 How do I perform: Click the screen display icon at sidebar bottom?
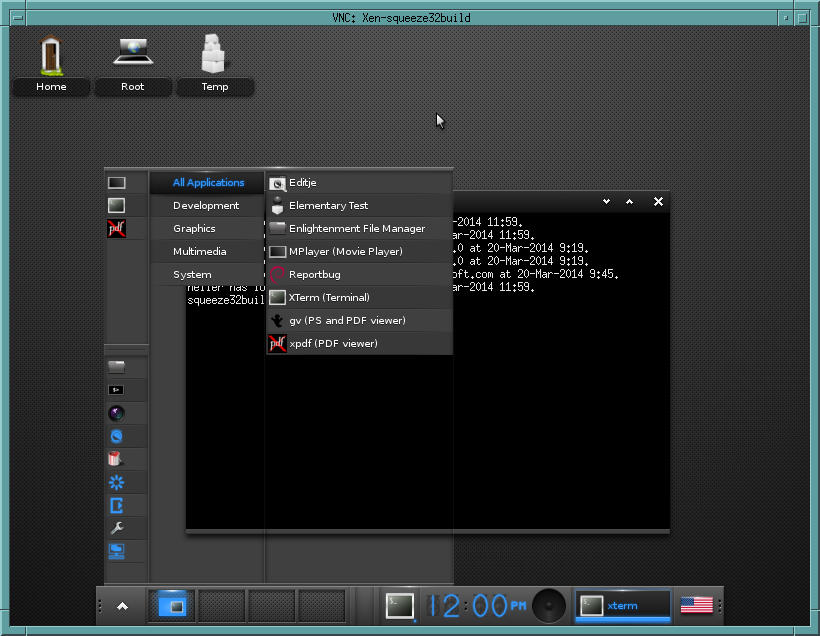(116, 551)
